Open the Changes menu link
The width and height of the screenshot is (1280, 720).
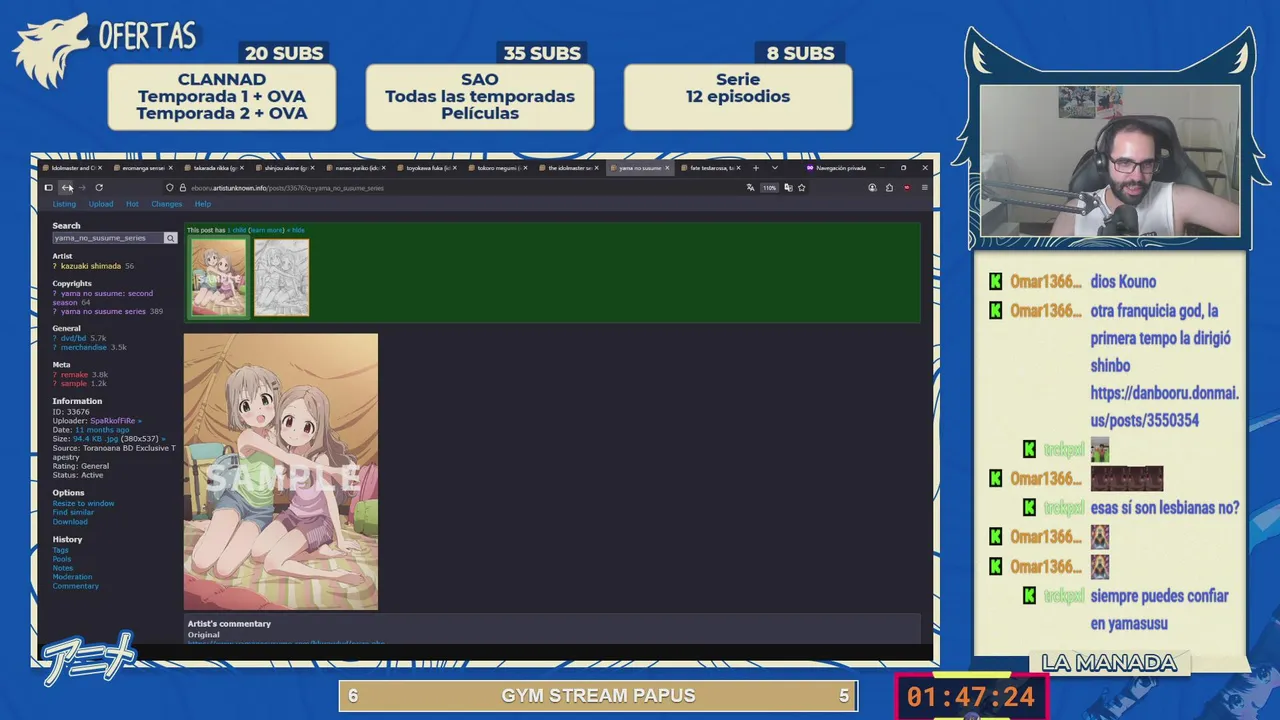(167, 204)
